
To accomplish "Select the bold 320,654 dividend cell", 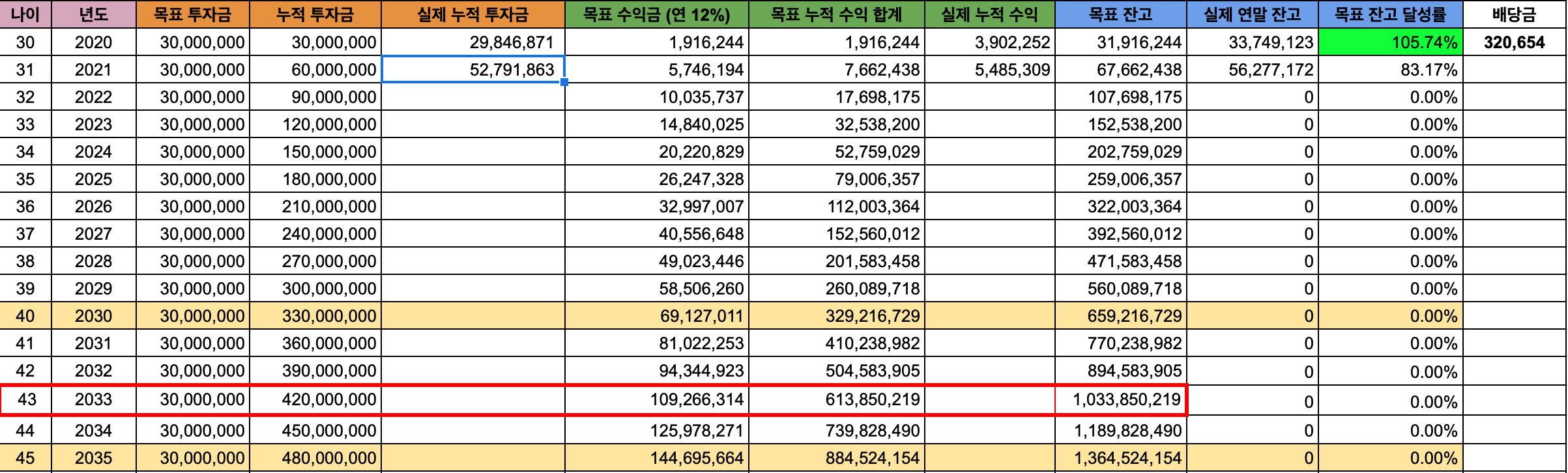I will click(1515, 42).
